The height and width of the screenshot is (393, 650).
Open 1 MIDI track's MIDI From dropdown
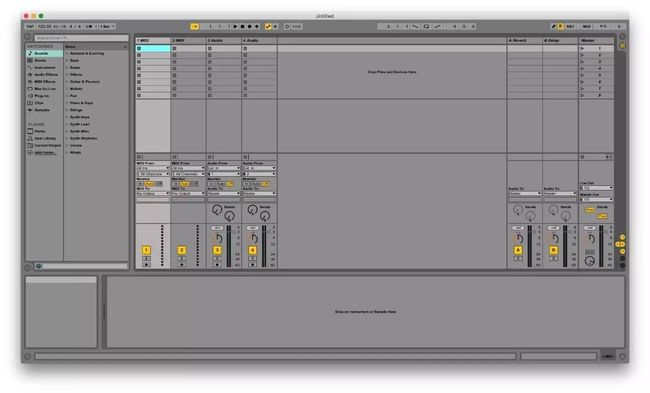coord(153,168)
